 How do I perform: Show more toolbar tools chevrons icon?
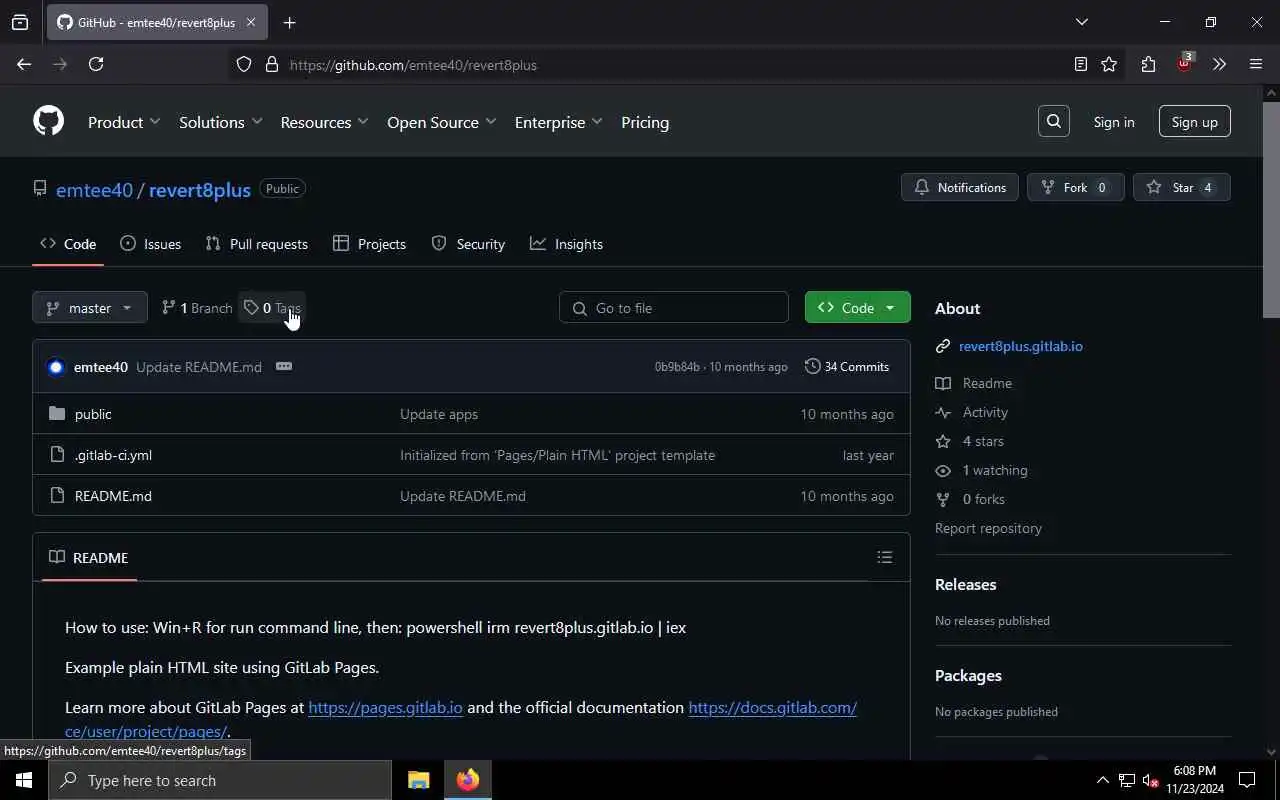click(x=1219, y=64)
